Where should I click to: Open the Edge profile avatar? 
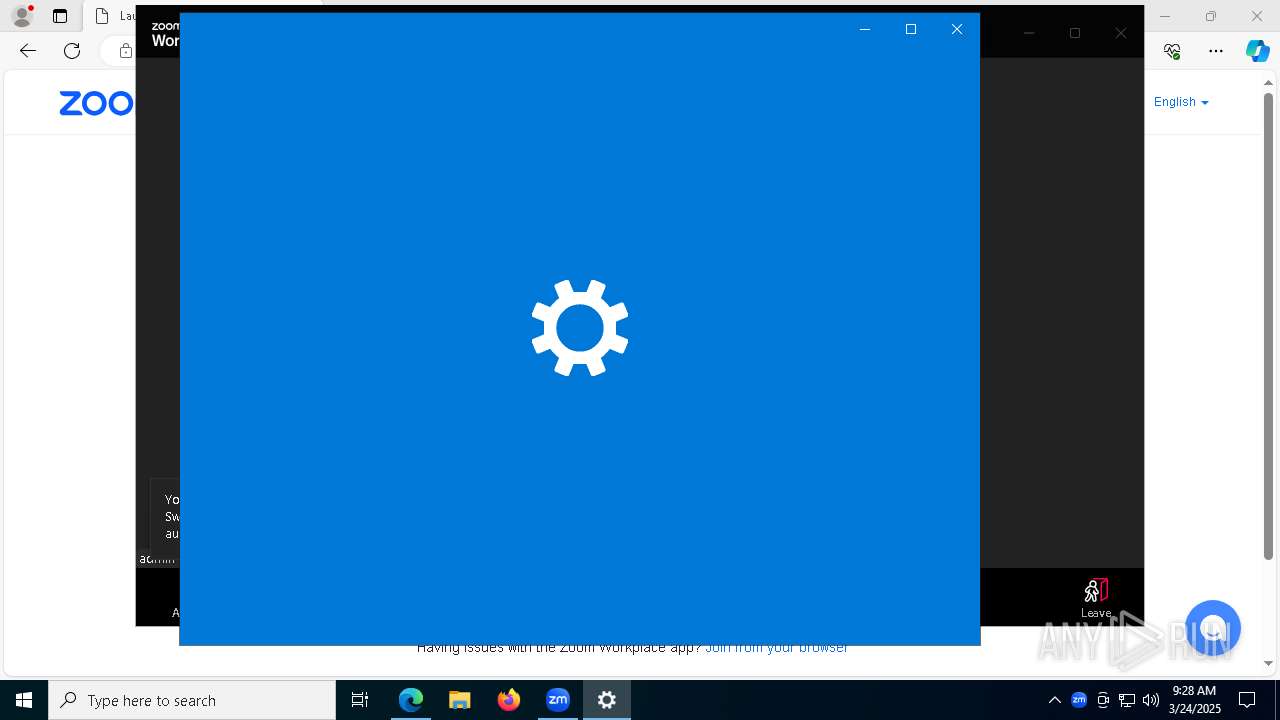[x=21, y=16]
